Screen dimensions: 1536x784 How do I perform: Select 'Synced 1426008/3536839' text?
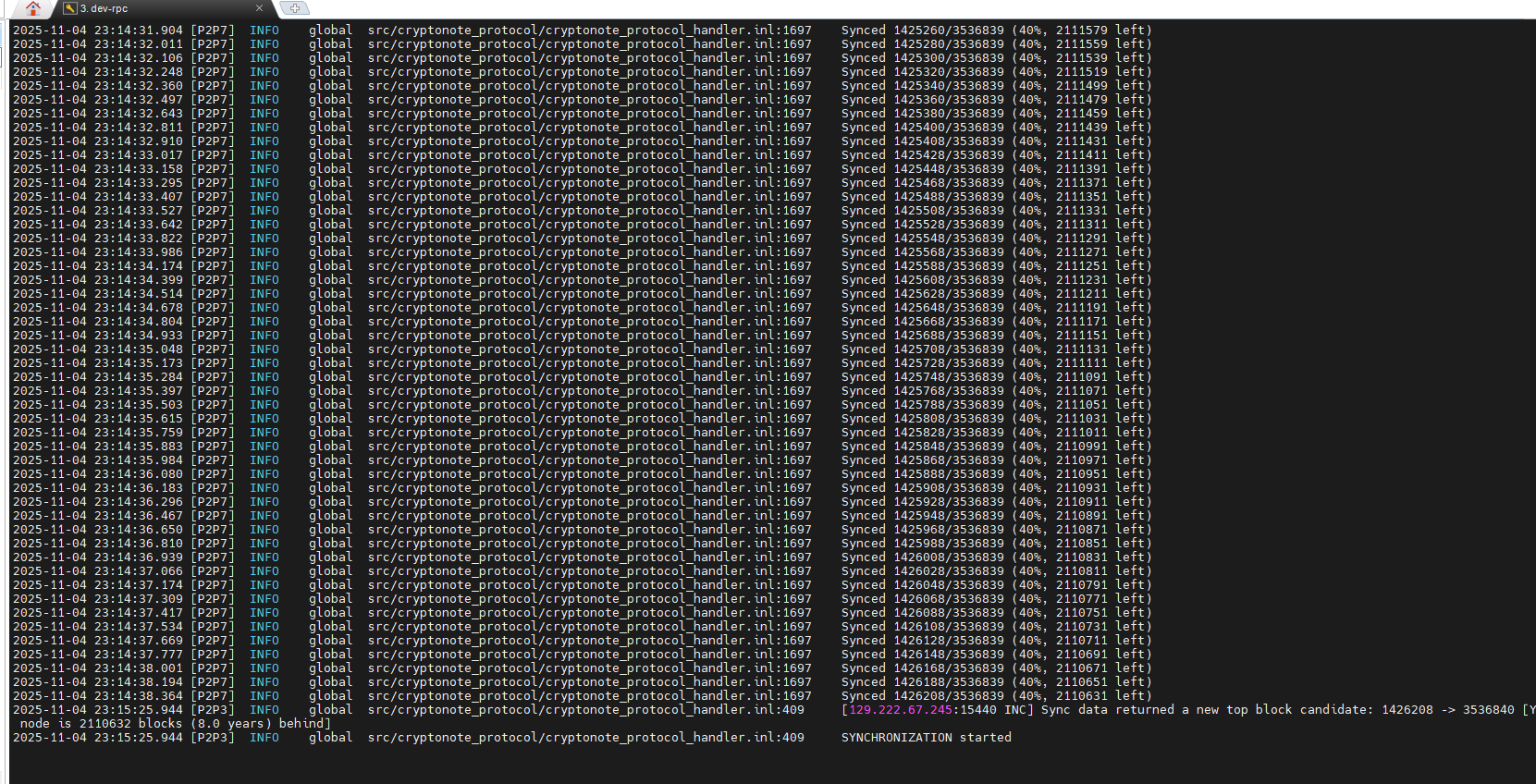point(923,557)
